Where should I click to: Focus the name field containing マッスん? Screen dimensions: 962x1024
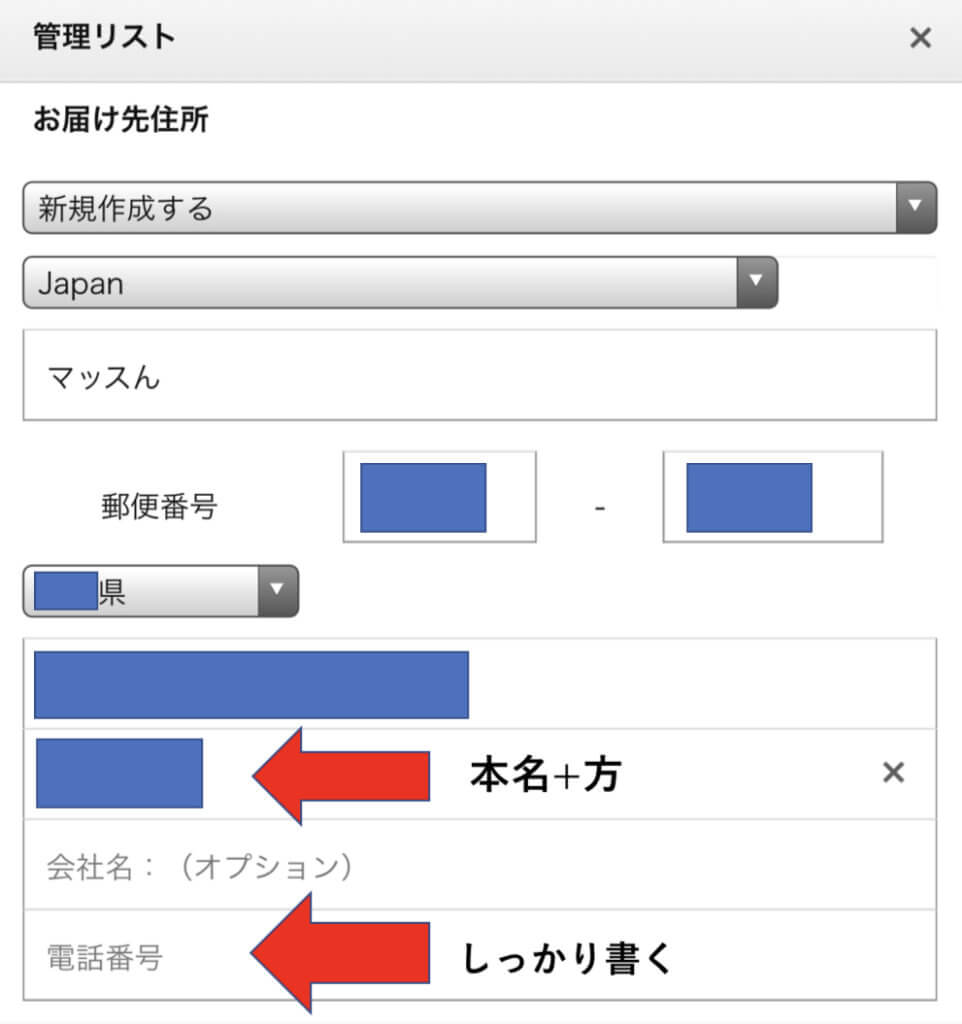(x=479, y=376)
